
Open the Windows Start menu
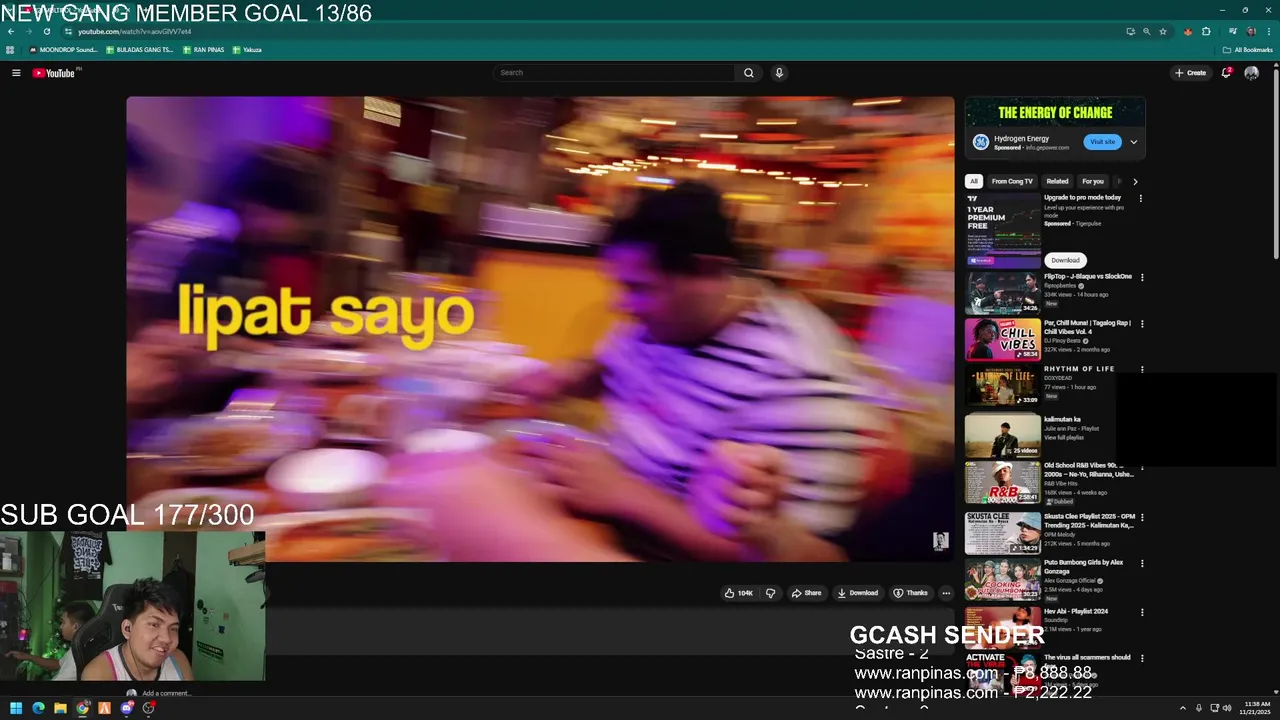pos(16,708)
